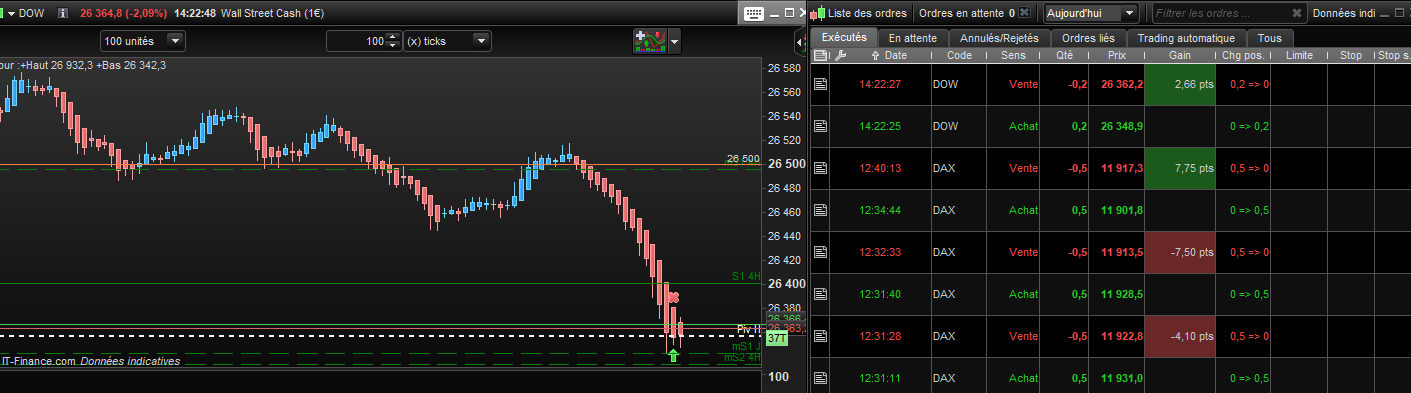Expand arrow next to chart trading icon
This screenshot has height=393, width=1411.
tap(675, 42)
